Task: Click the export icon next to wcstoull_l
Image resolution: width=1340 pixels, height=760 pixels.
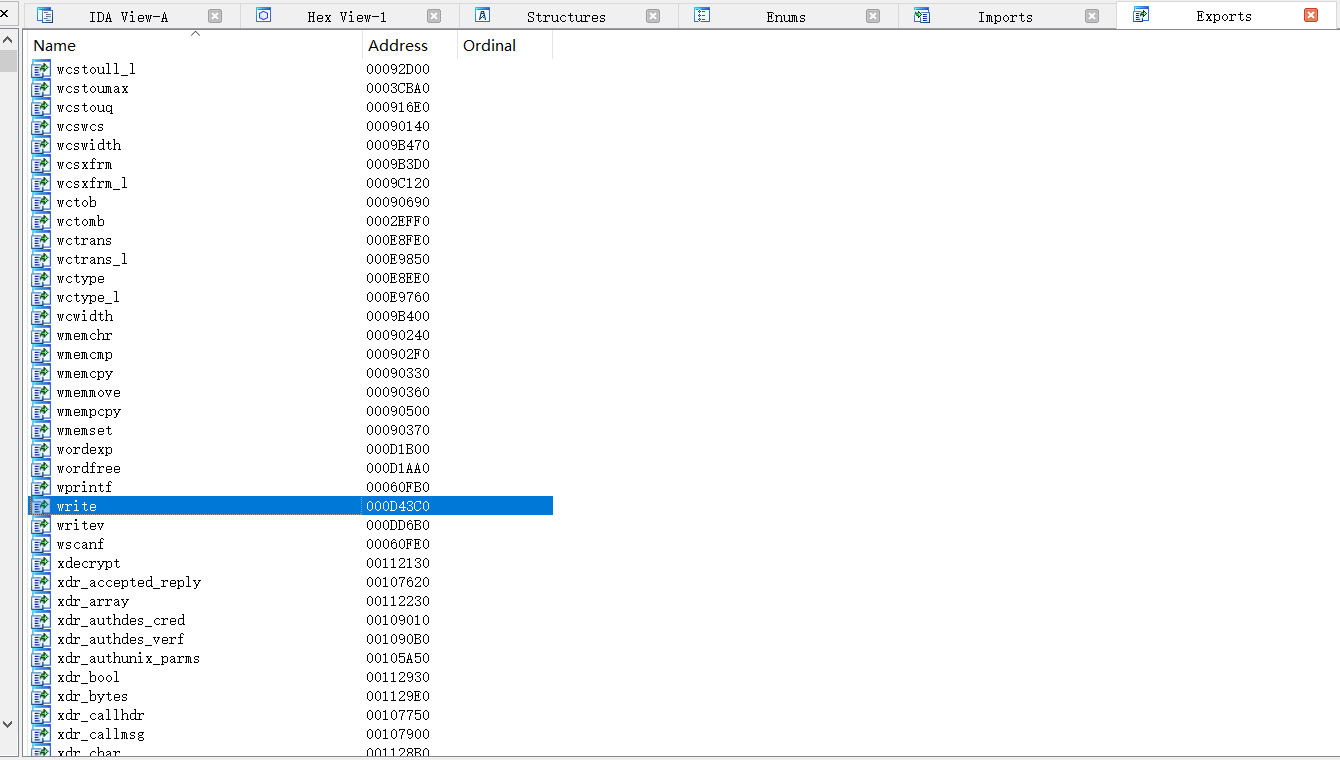Action: [x=41, y=69]
